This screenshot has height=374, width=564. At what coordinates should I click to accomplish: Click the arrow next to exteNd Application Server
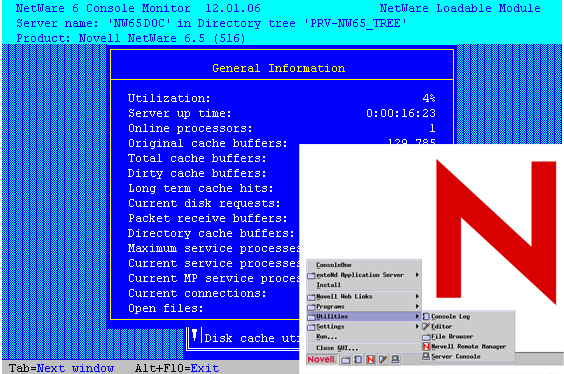click(417, 275)
